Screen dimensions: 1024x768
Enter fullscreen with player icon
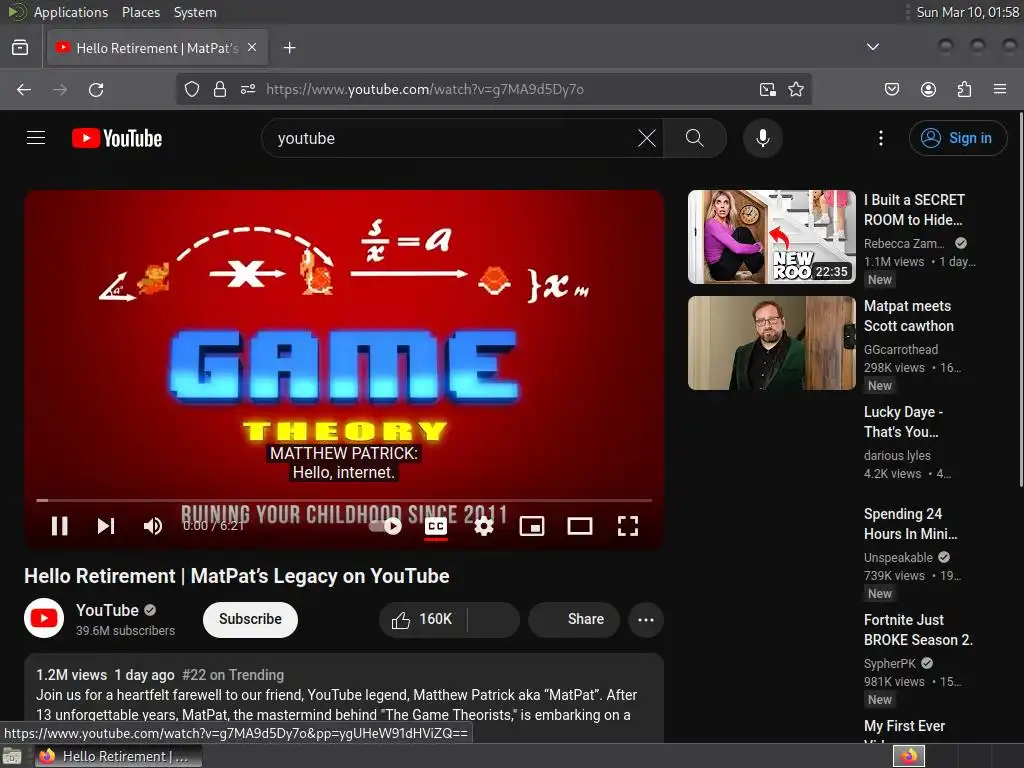628,526
